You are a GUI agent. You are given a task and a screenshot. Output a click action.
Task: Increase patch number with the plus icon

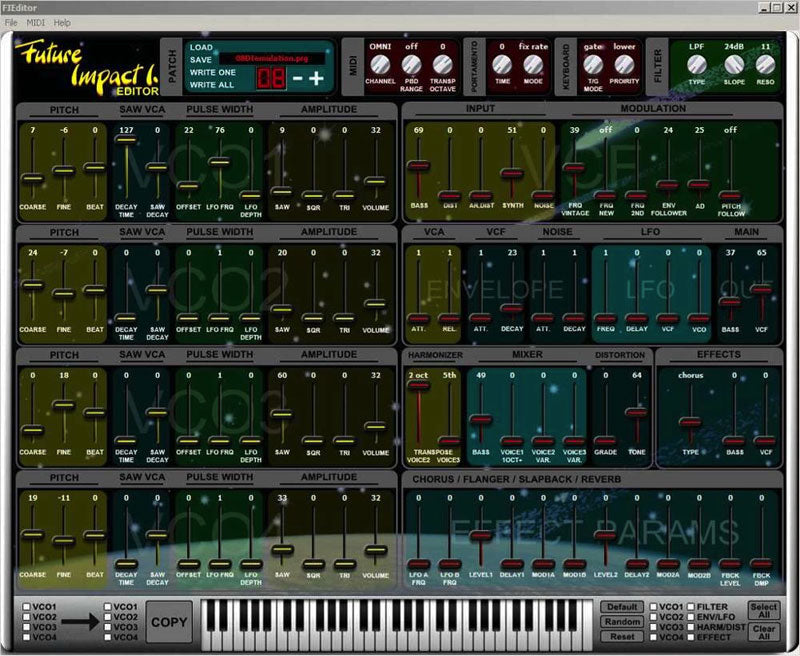click(x=316, y=79)
